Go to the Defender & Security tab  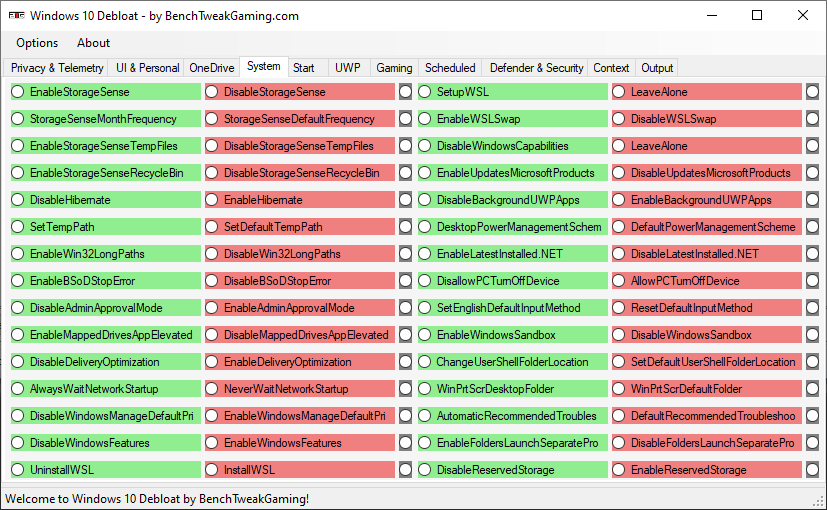pos(536,68)
